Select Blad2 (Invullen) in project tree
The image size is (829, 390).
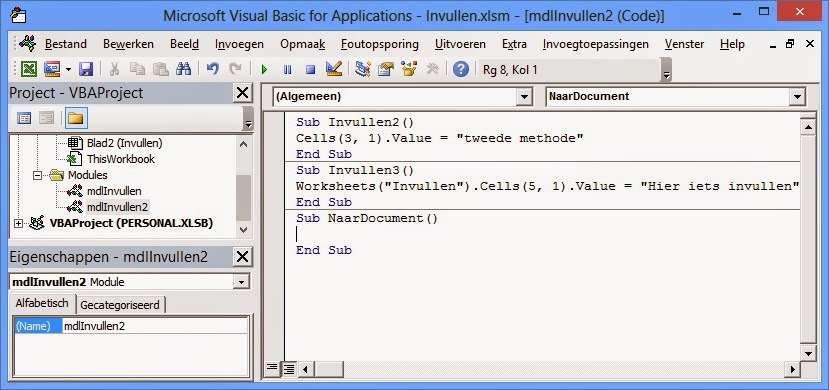pyautogui.click(x=124, y=143)
